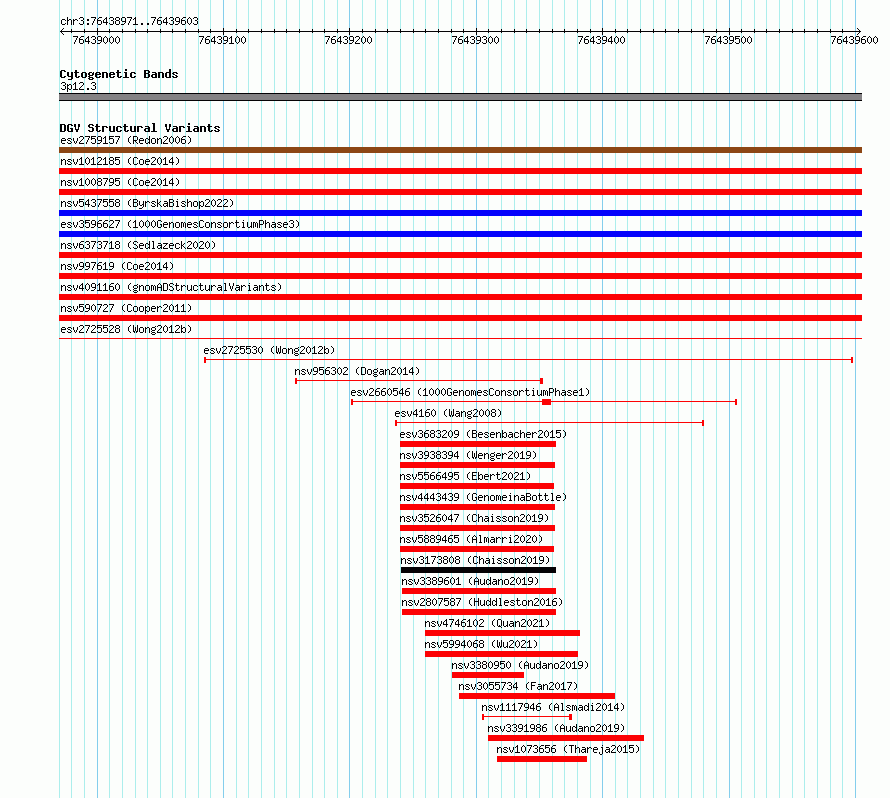This screenshot has height=798, width=890.
Task: Select the blue esv3596627 variant bar
Action: pyautogui.click(x=460, y=234)
